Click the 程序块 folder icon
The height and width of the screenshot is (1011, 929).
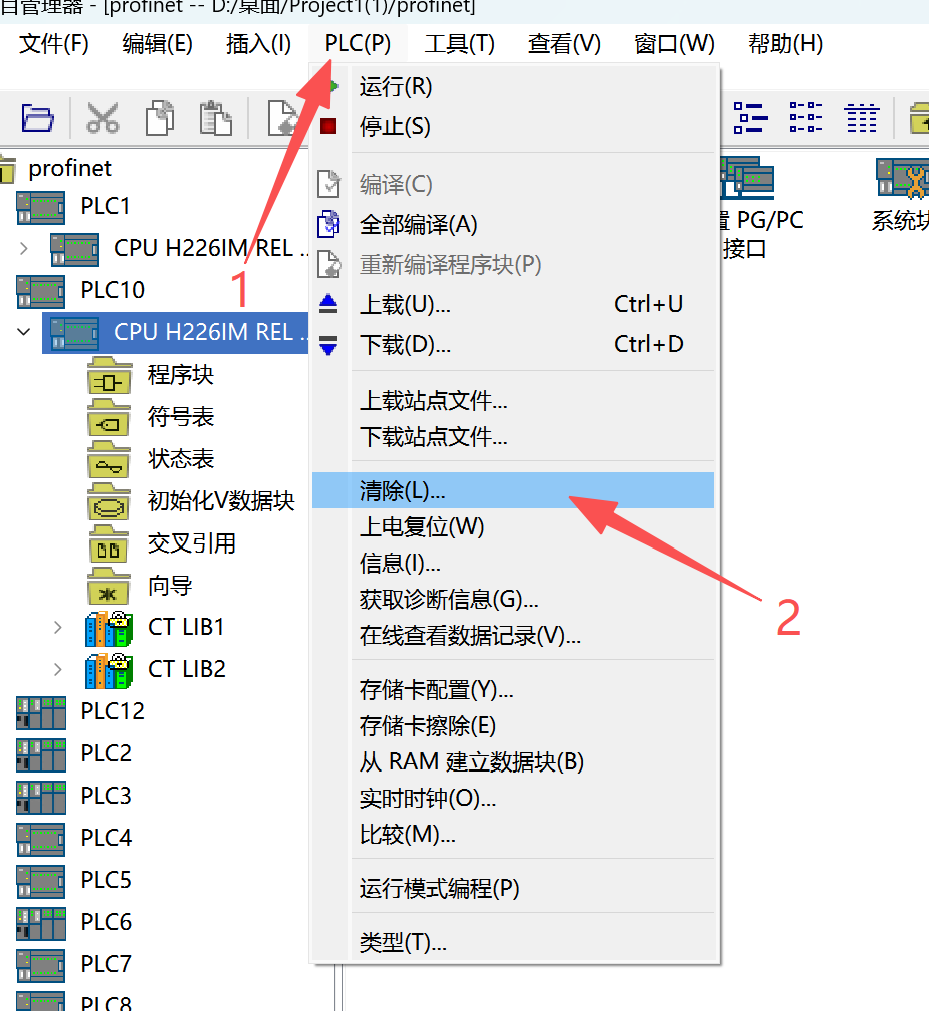[109, 376]
